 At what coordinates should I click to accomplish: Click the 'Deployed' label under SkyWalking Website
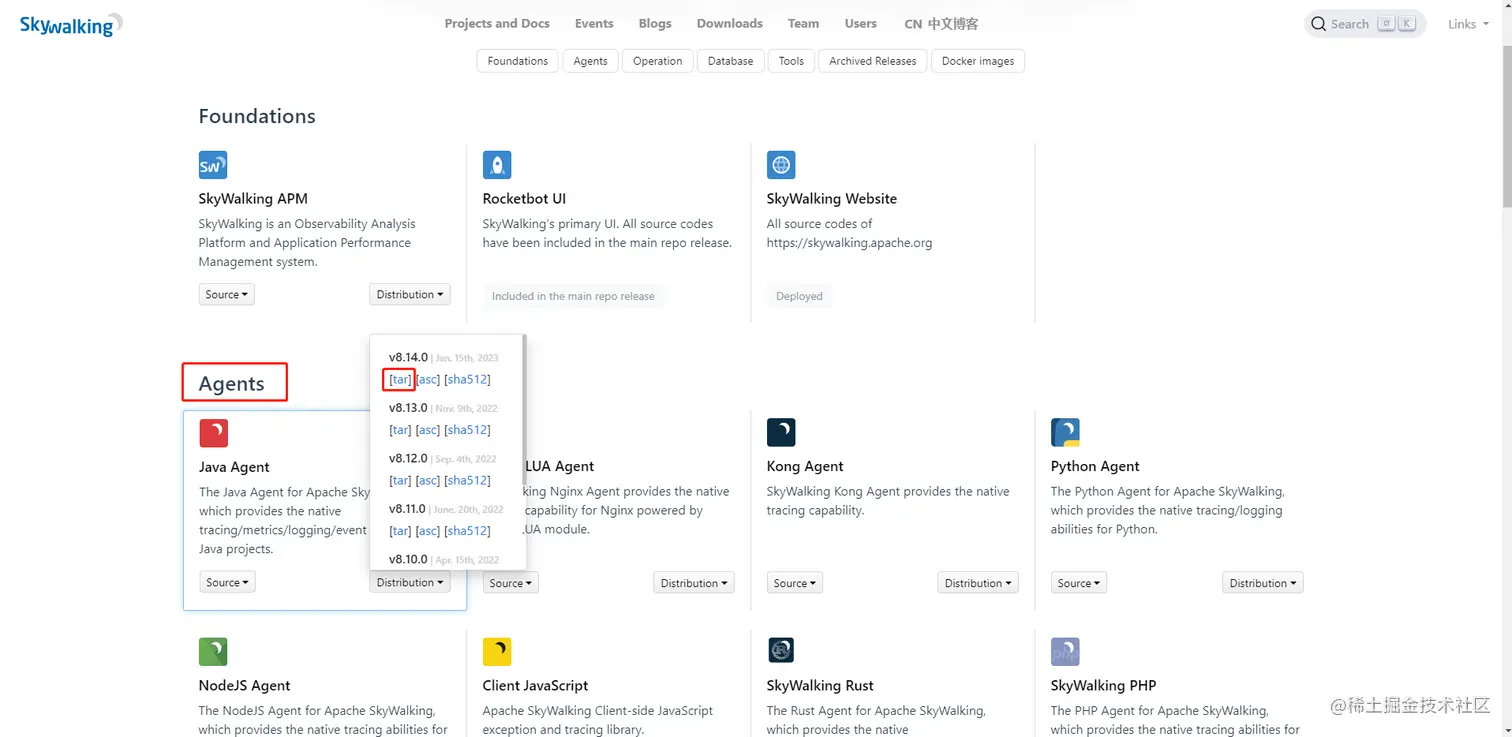pos(799,296)
